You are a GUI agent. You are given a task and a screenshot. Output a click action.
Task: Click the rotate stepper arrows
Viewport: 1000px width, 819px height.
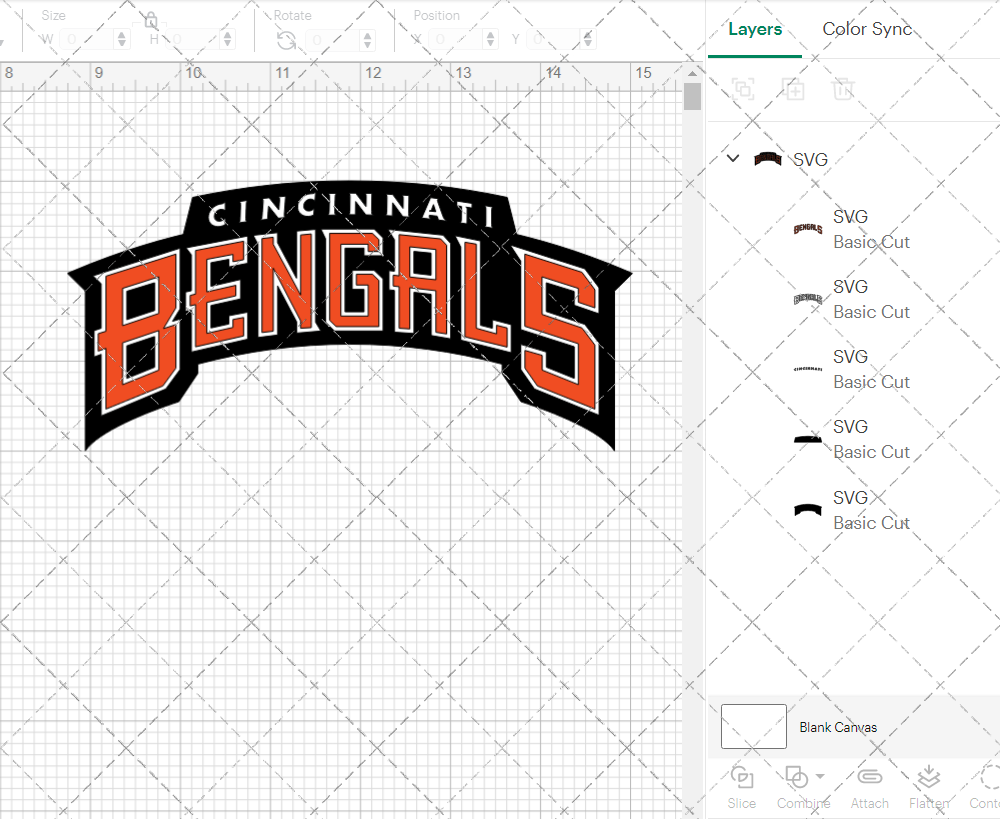(x=367, y=40)
